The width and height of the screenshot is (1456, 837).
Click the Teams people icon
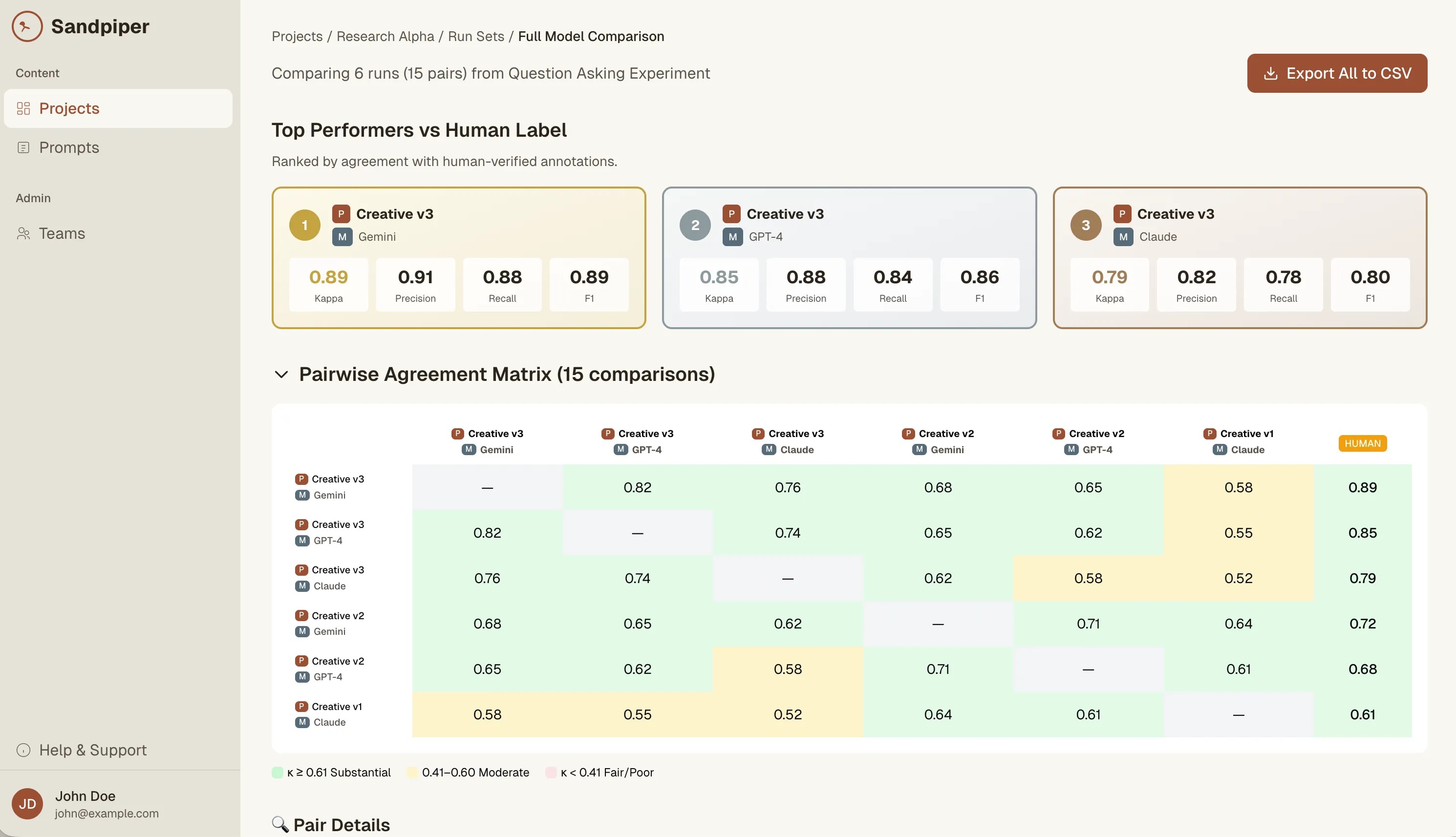pos(23,233)
